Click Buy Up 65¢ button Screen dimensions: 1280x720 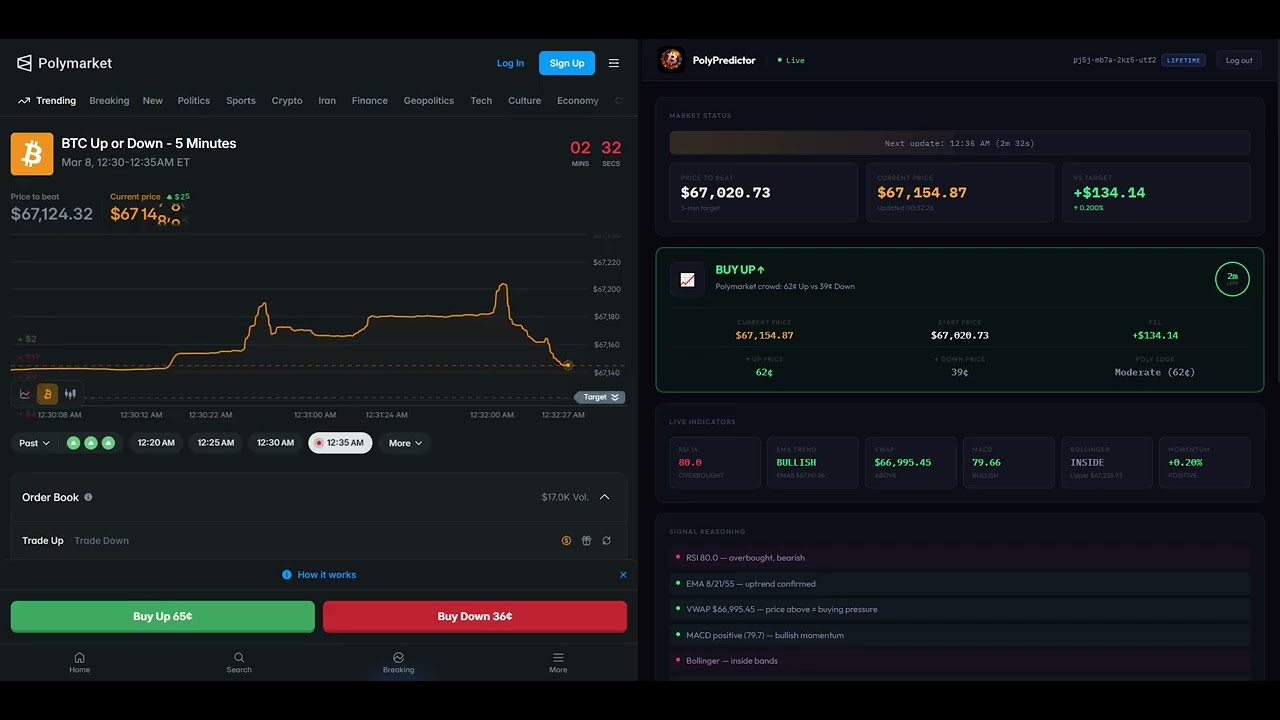point(163,616)
